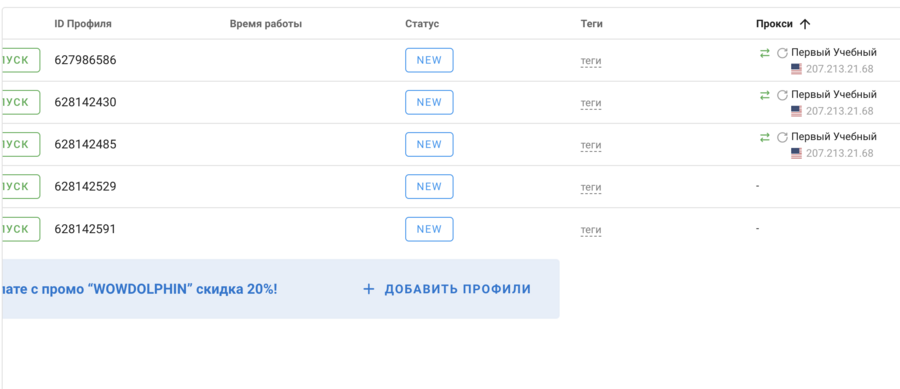Image resolution: width=900 pixels, height=389 pixels.
Task: Launch profile 628142485 with its ПУСК button
Action: tap(20, 145)
